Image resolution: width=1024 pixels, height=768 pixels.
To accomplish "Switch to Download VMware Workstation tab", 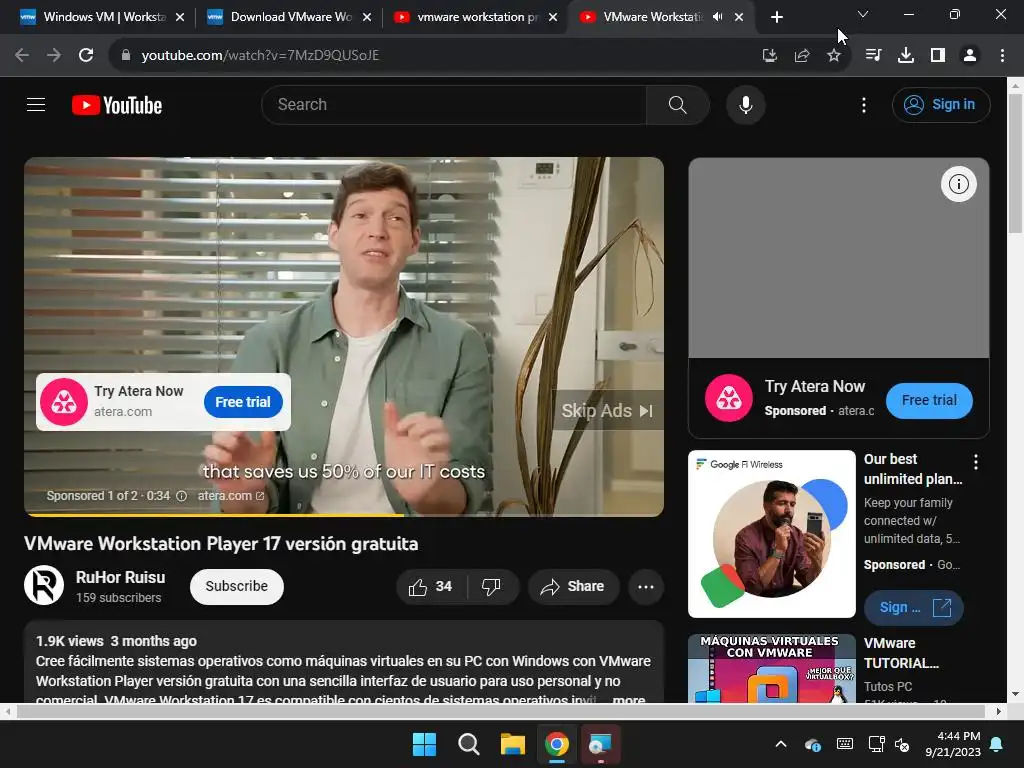I will click(x=291, y=17).
